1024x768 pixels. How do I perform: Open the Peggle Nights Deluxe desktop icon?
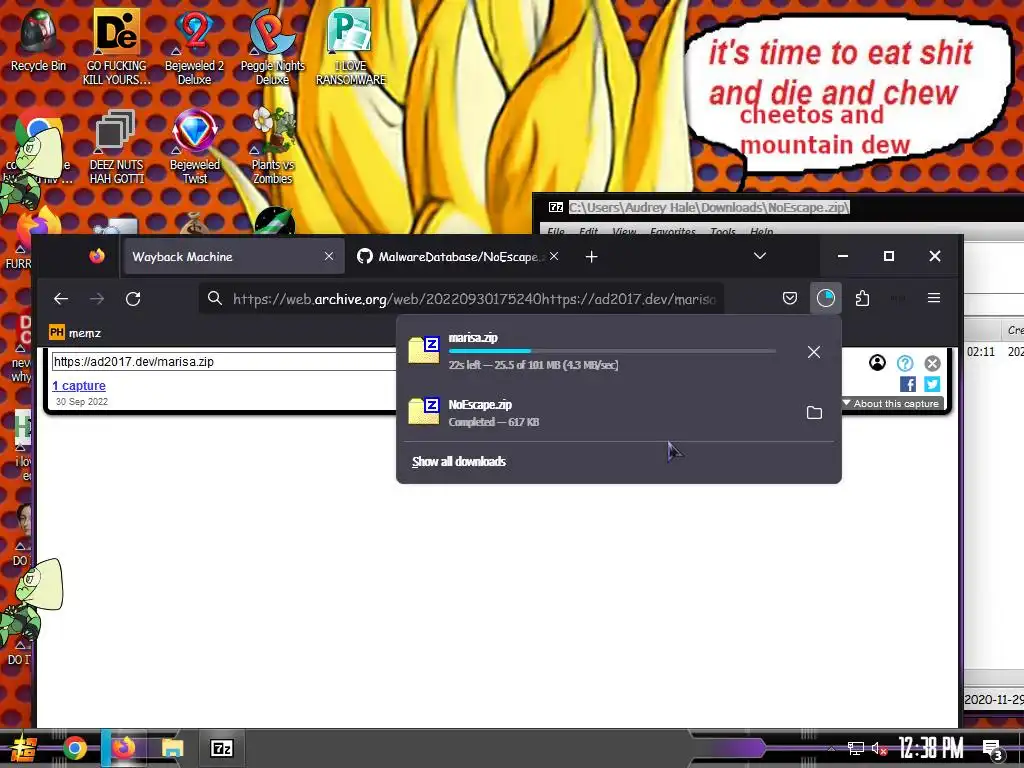[272, 47]
